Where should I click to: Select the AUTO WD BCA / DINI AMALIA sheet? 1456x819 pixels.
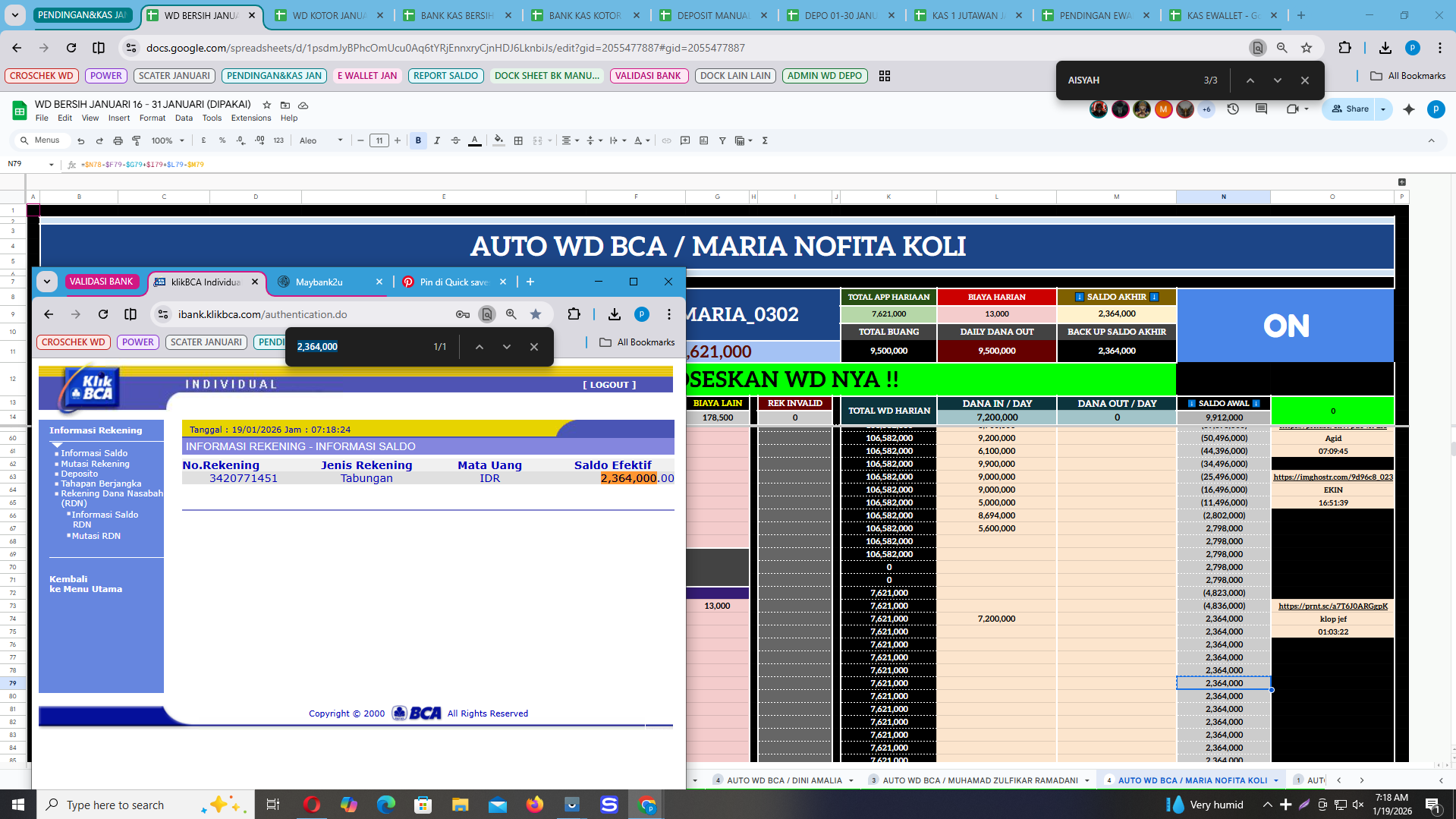pyautogui.click(x=785, y=780)
